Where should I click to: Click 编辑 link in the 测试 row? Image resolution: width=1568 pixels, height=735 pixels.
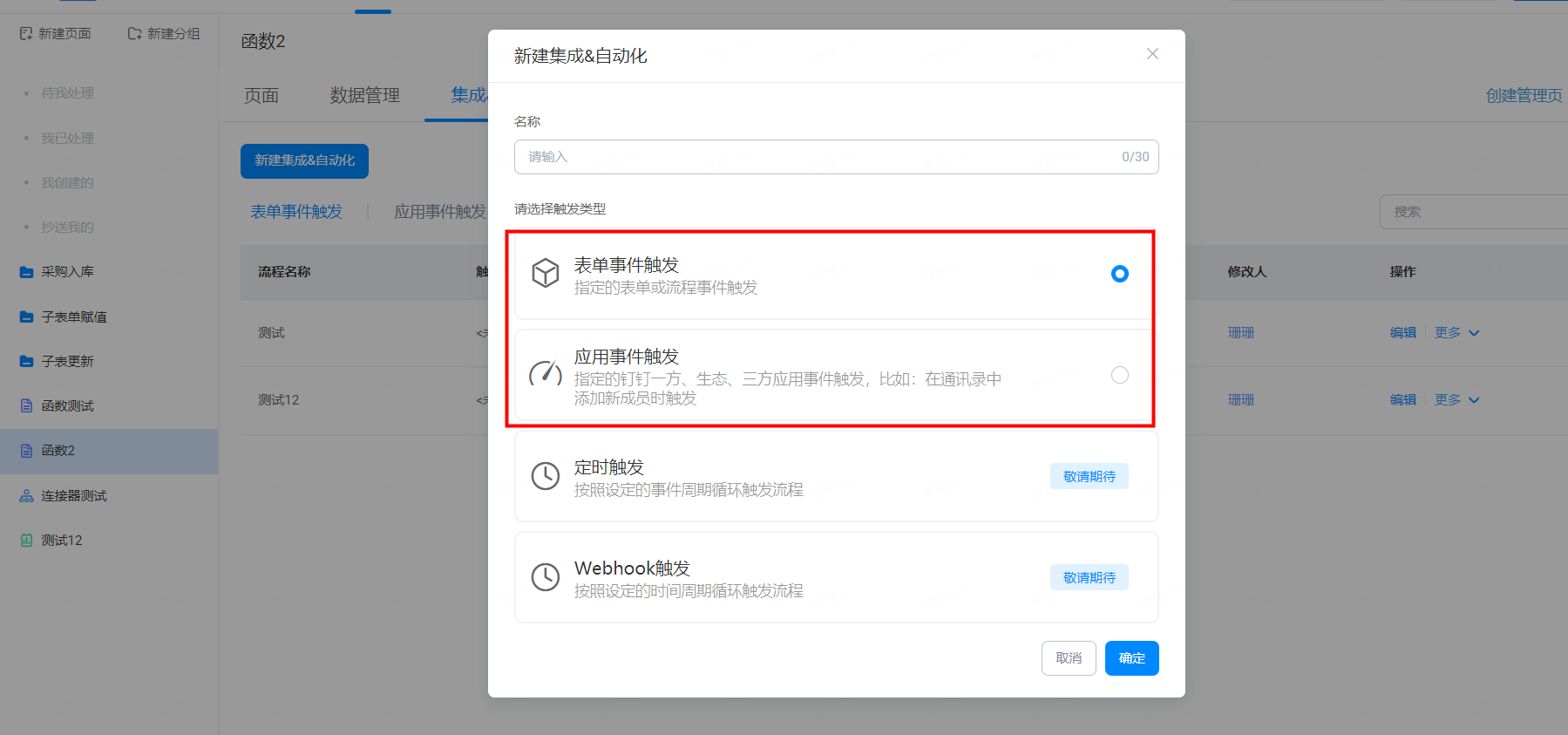click(1402, 333)
